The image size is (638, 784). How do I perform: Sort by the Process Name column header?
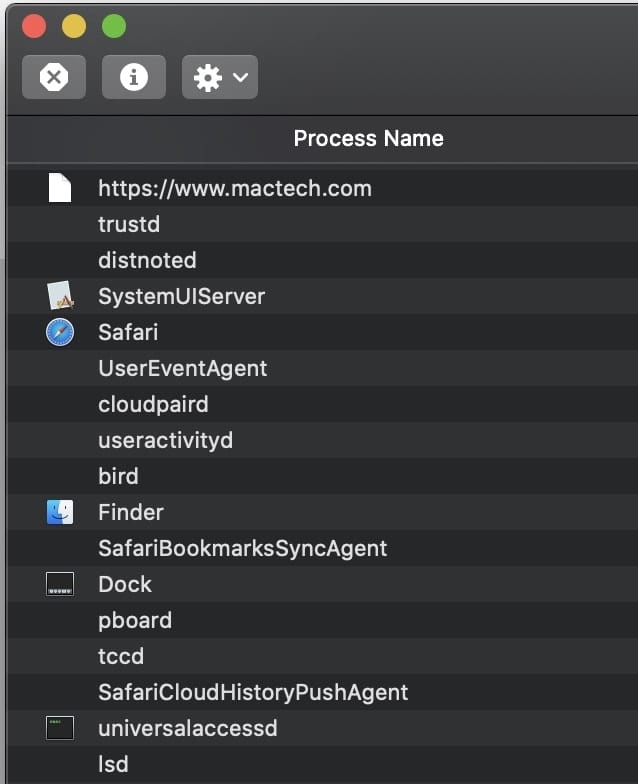pyautogui.click(x=368, y=139)
